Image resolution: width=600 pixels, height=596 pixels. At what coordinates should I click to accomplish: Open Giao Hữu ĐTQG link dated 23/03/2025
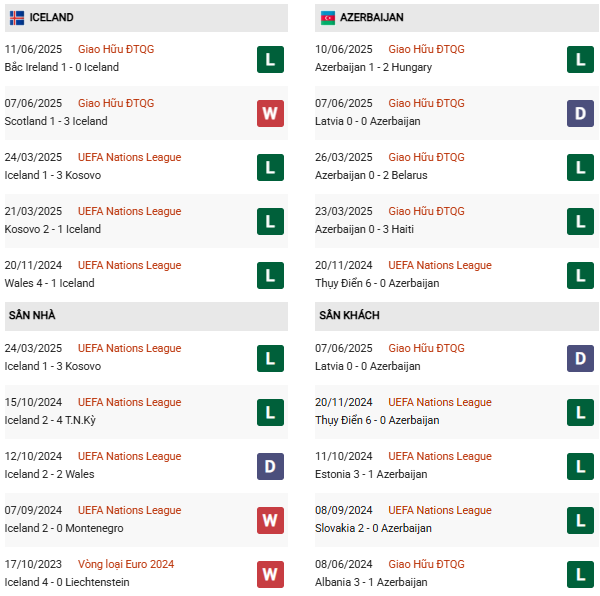[x=426, y=211]
